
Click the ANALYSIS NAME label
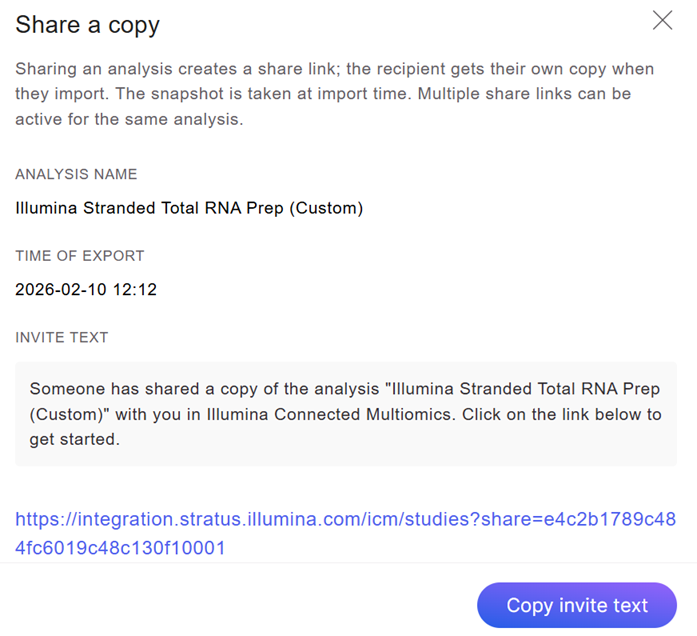tap(76, 174)
